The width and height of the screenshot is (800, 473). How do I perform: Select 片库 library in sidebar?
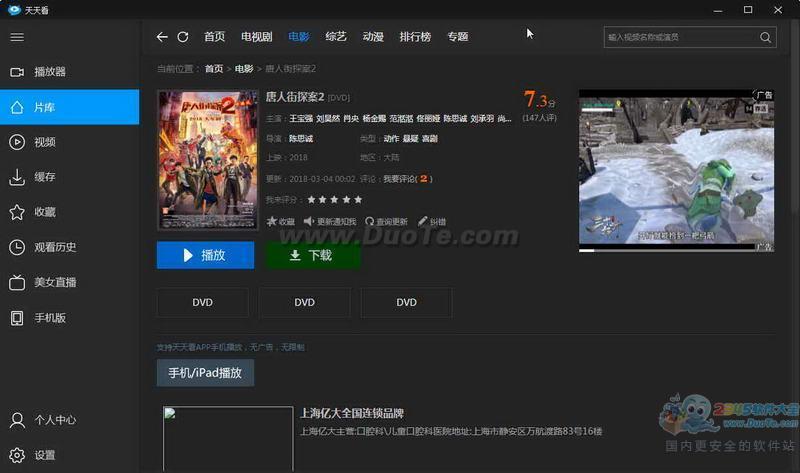click(x=69, y=107)
